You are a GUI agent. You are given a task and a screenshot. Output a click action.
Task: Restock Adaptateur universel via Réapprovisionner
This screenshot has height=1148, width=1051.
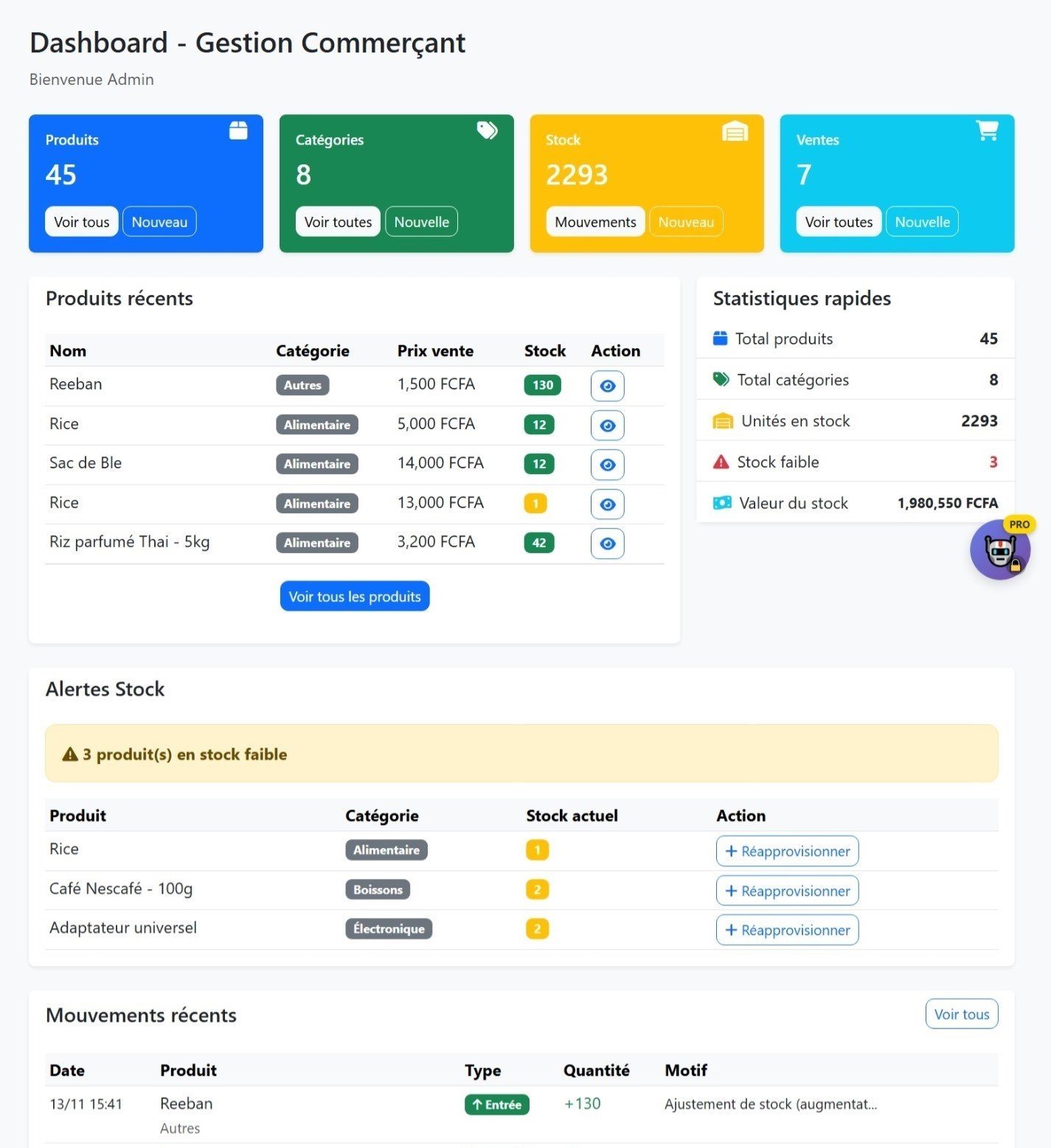pyautogui.click(x=787, y=930)
